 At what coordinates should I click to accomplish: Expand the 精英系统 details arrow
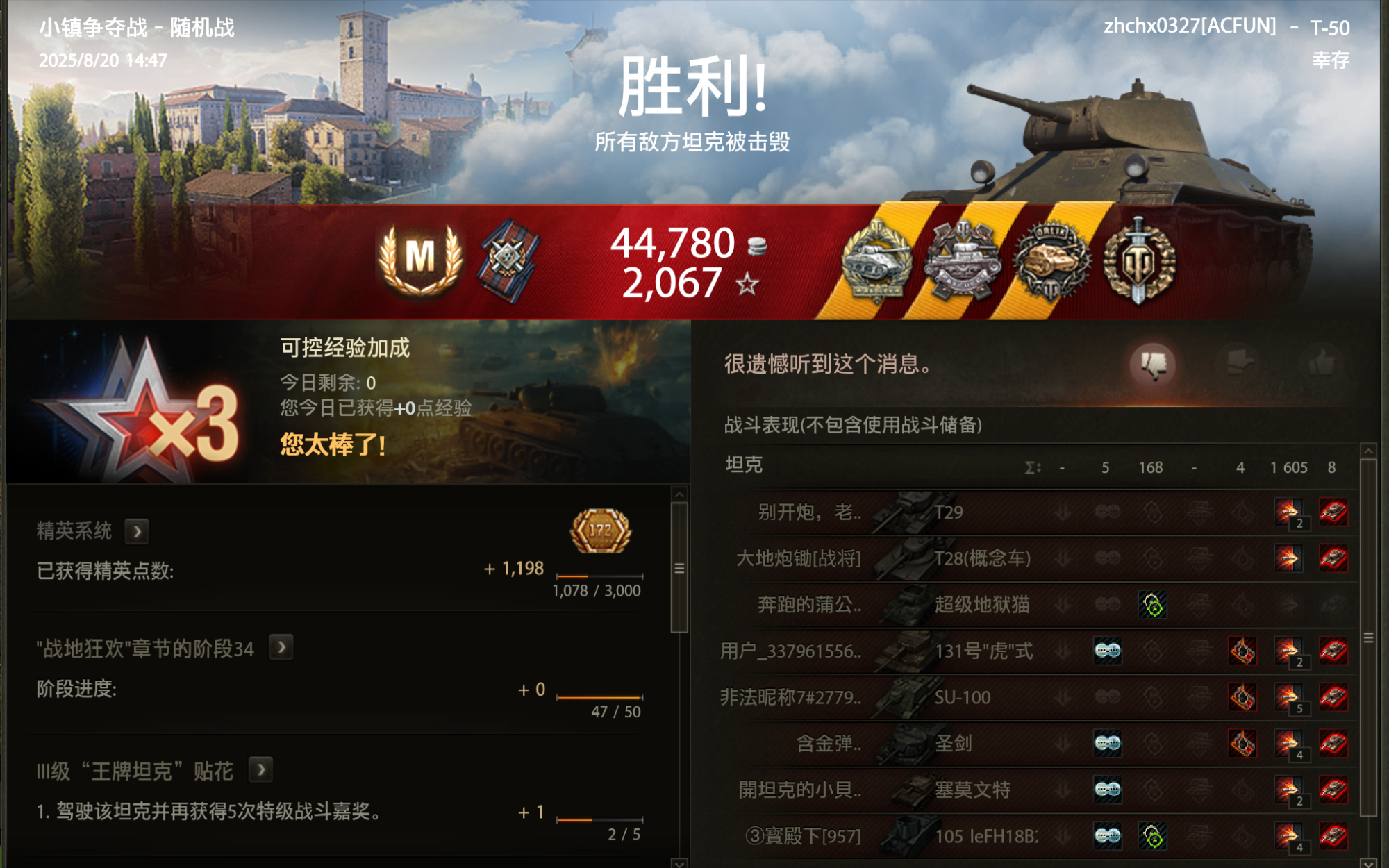[137, 532]
